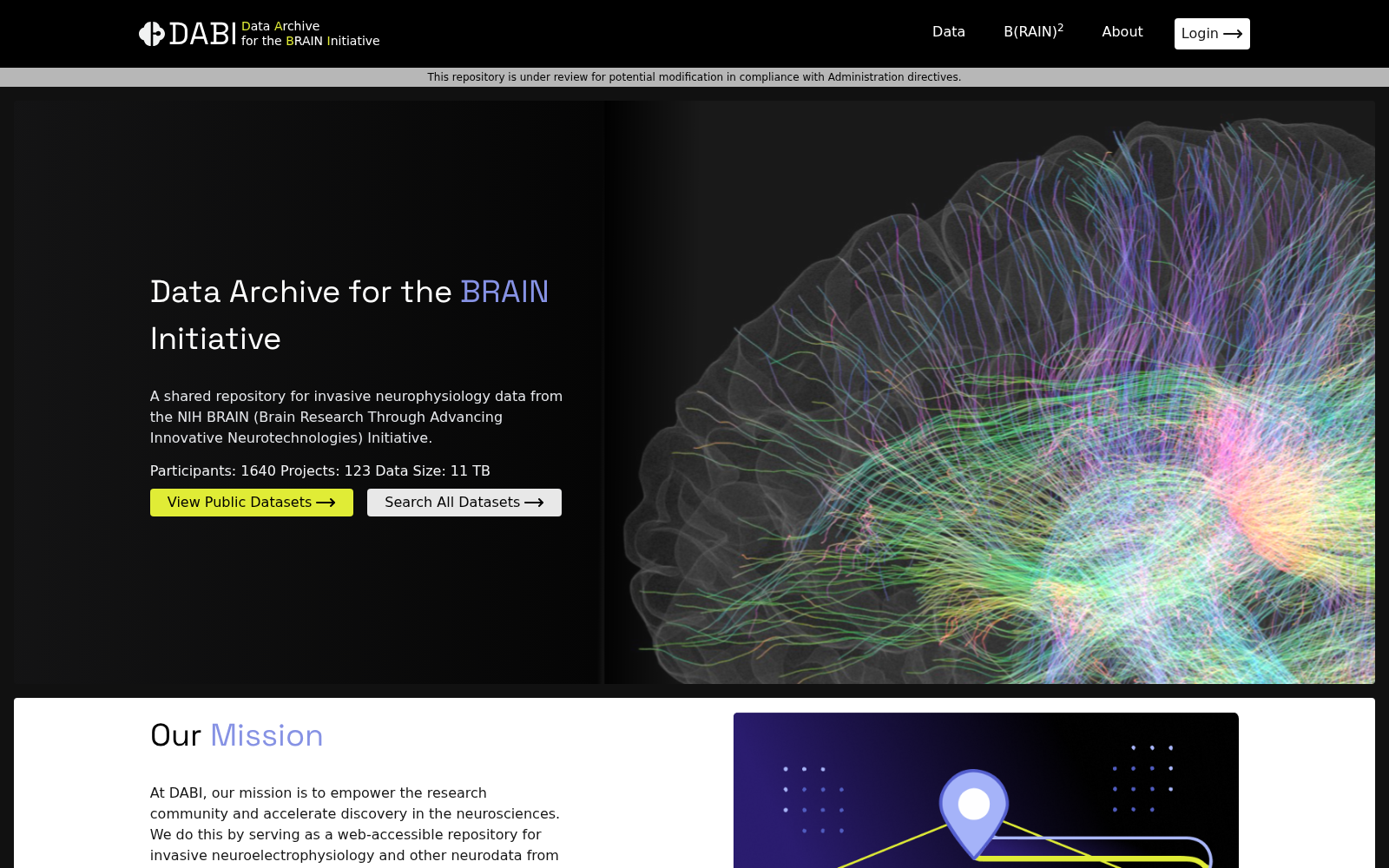The image size is (1389, 868).
Task: Click the brain tractography hero image
Action: pyautogui.click(x=990, y=392)
